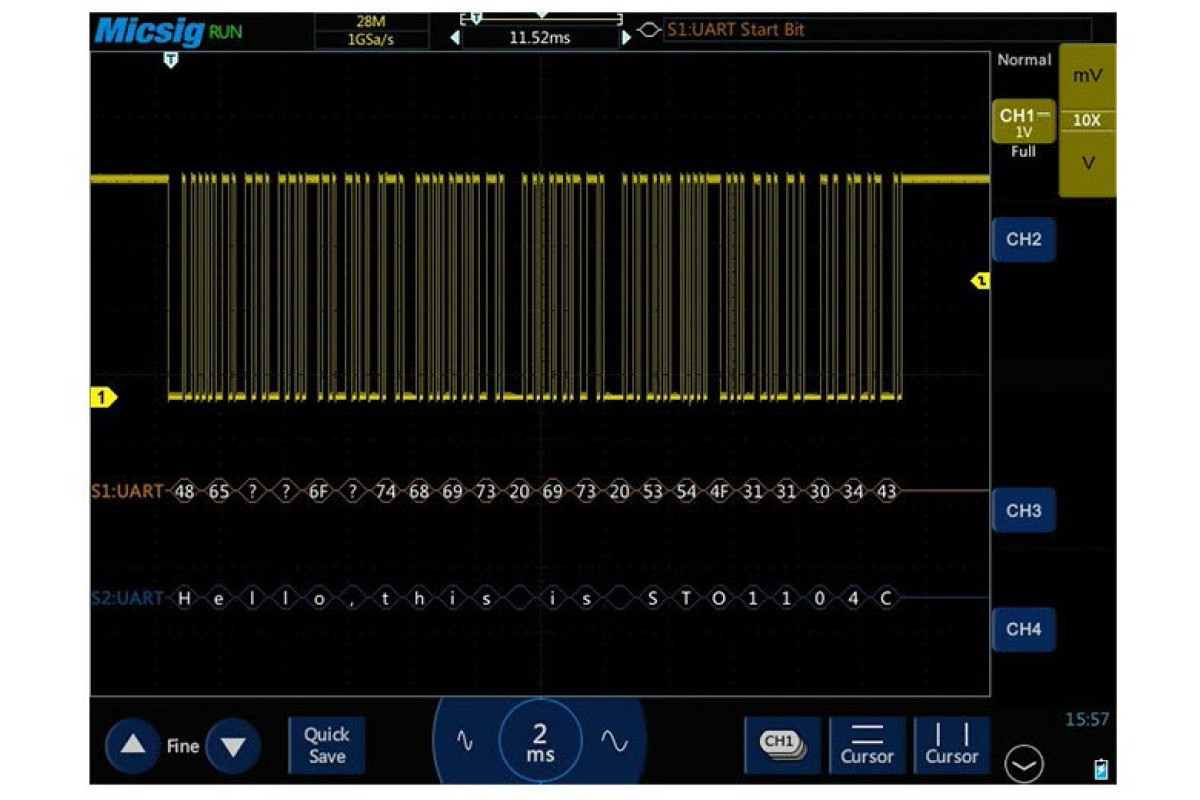Increase timebase with right wave icon
The height and width of the screenshot is (800, 1200).
coord(614,741)
